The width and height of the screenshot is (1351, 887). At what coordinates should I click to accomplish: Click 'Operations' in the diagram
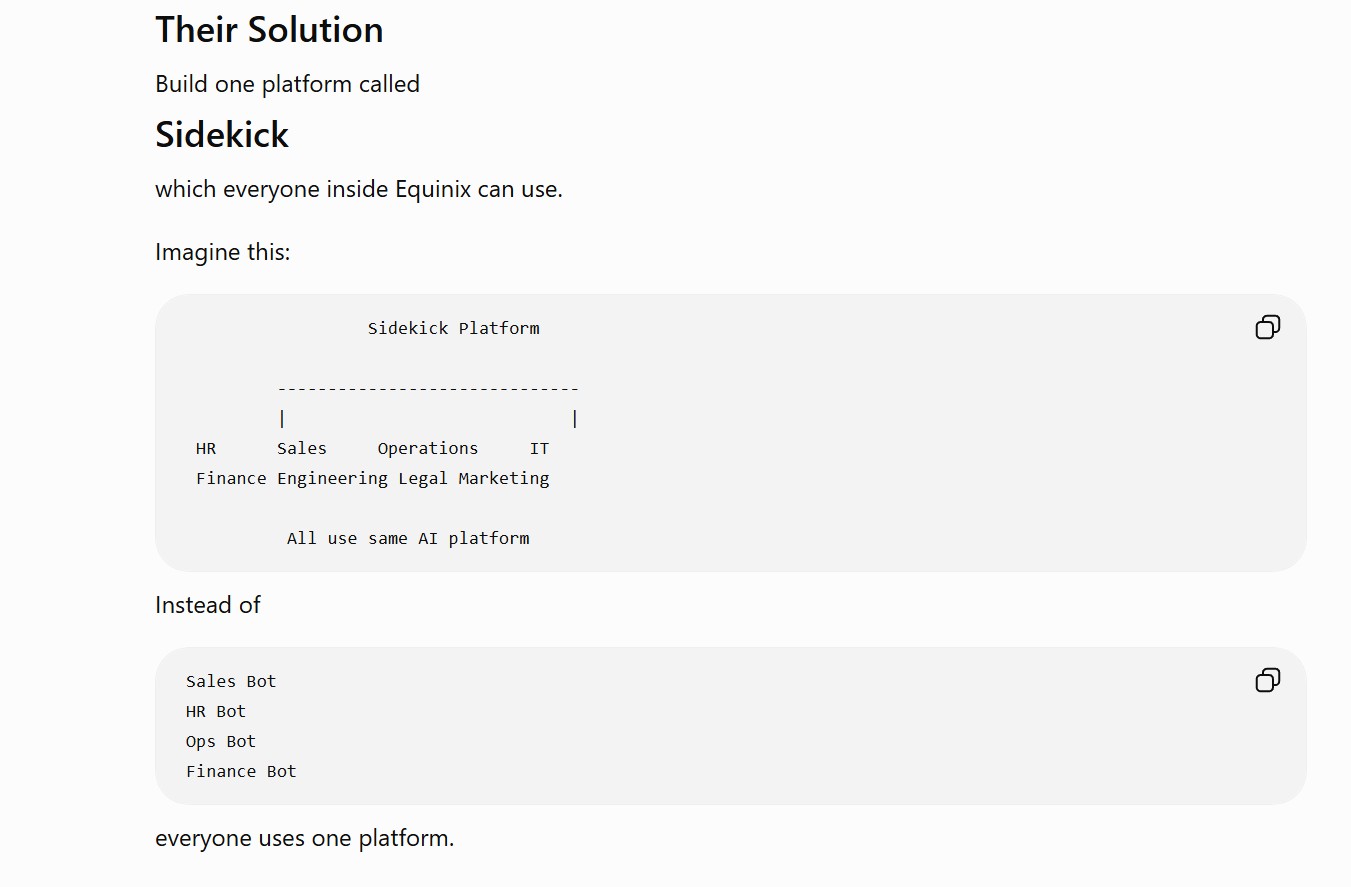click(428, 448)
